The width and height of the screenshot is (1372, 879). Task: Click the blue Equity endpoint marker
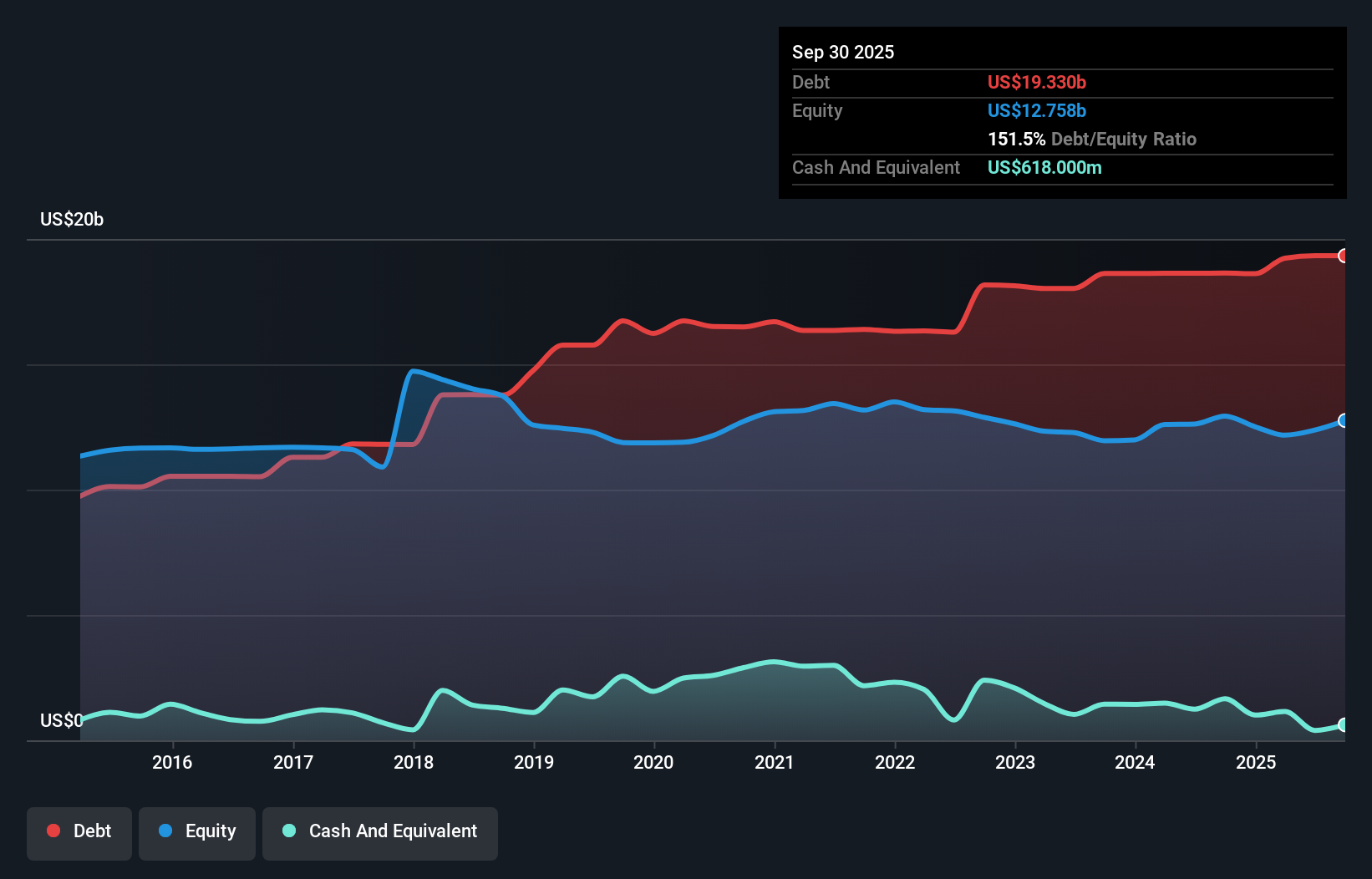[x=1343, y=420]
